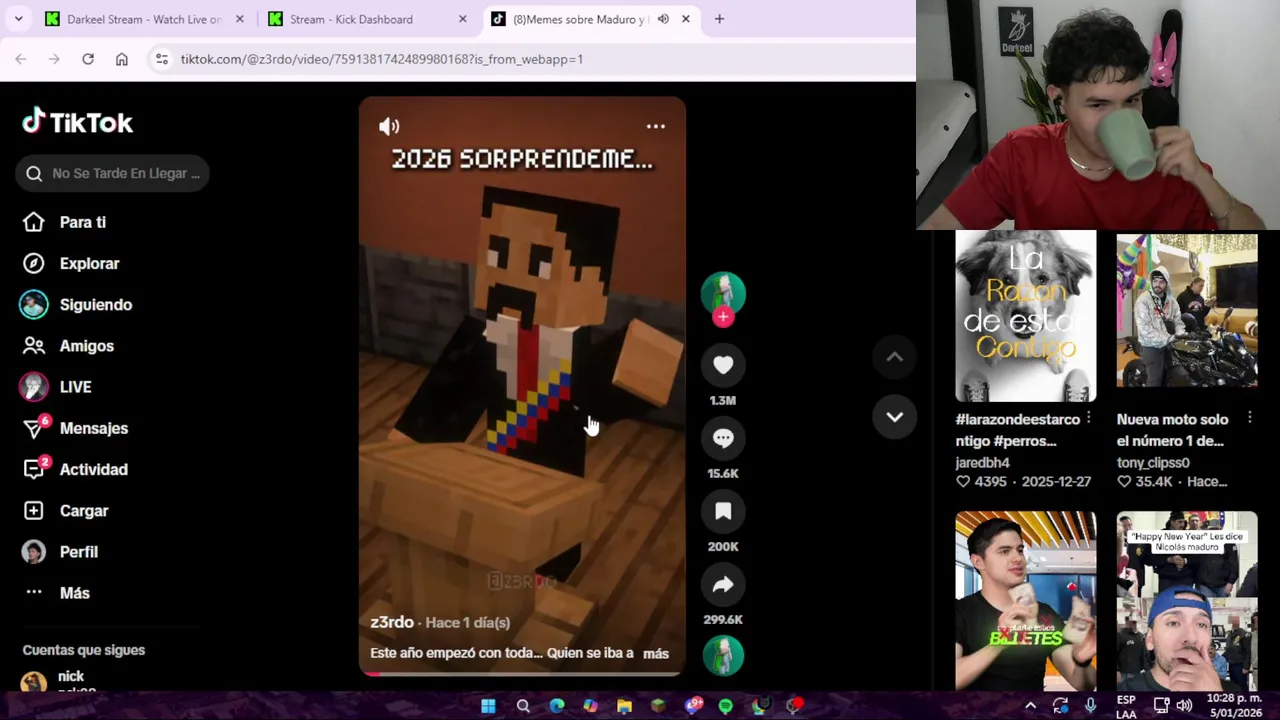Viewport: 1280px width, 720px height.
Task: View site information icon in address bar
Action: point(162,59)
